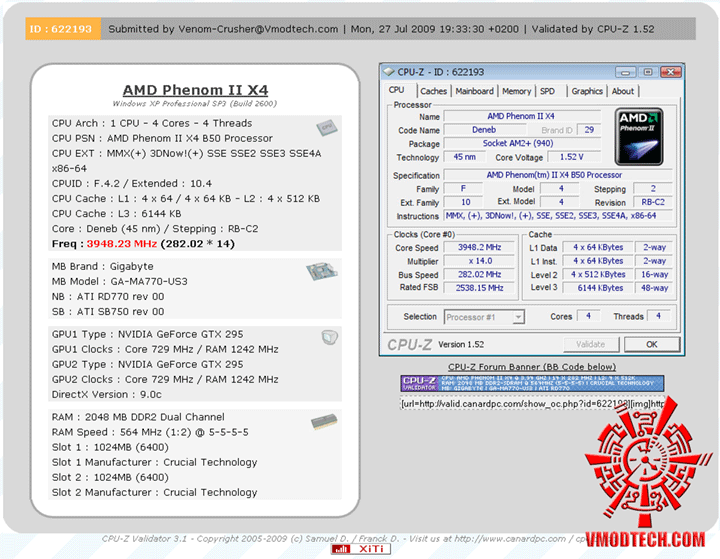Click the motherboard icon beside MB Brand

pyautogui.click(x=321, y=271)
